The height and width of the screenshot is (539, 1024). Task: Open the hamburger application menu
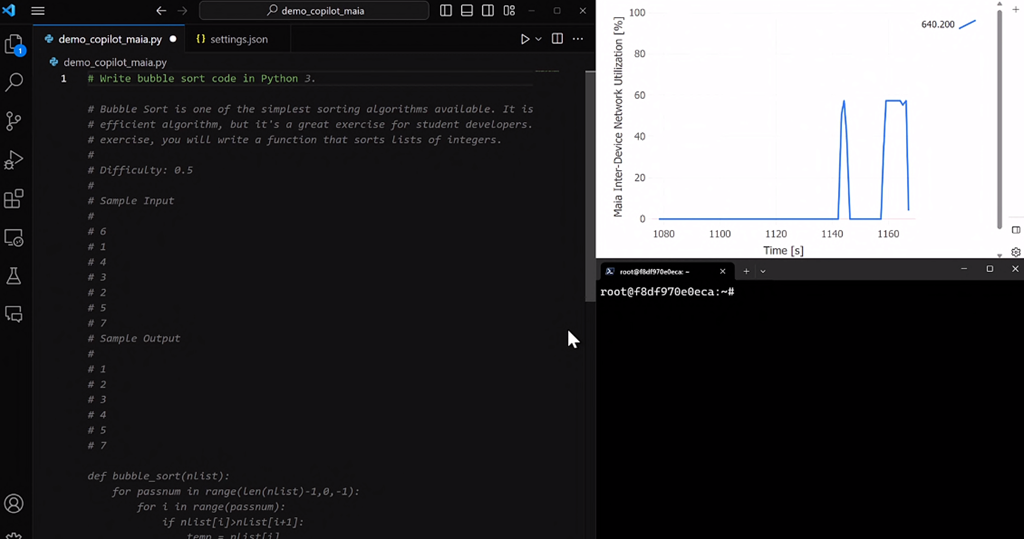(x=38, y=11)
